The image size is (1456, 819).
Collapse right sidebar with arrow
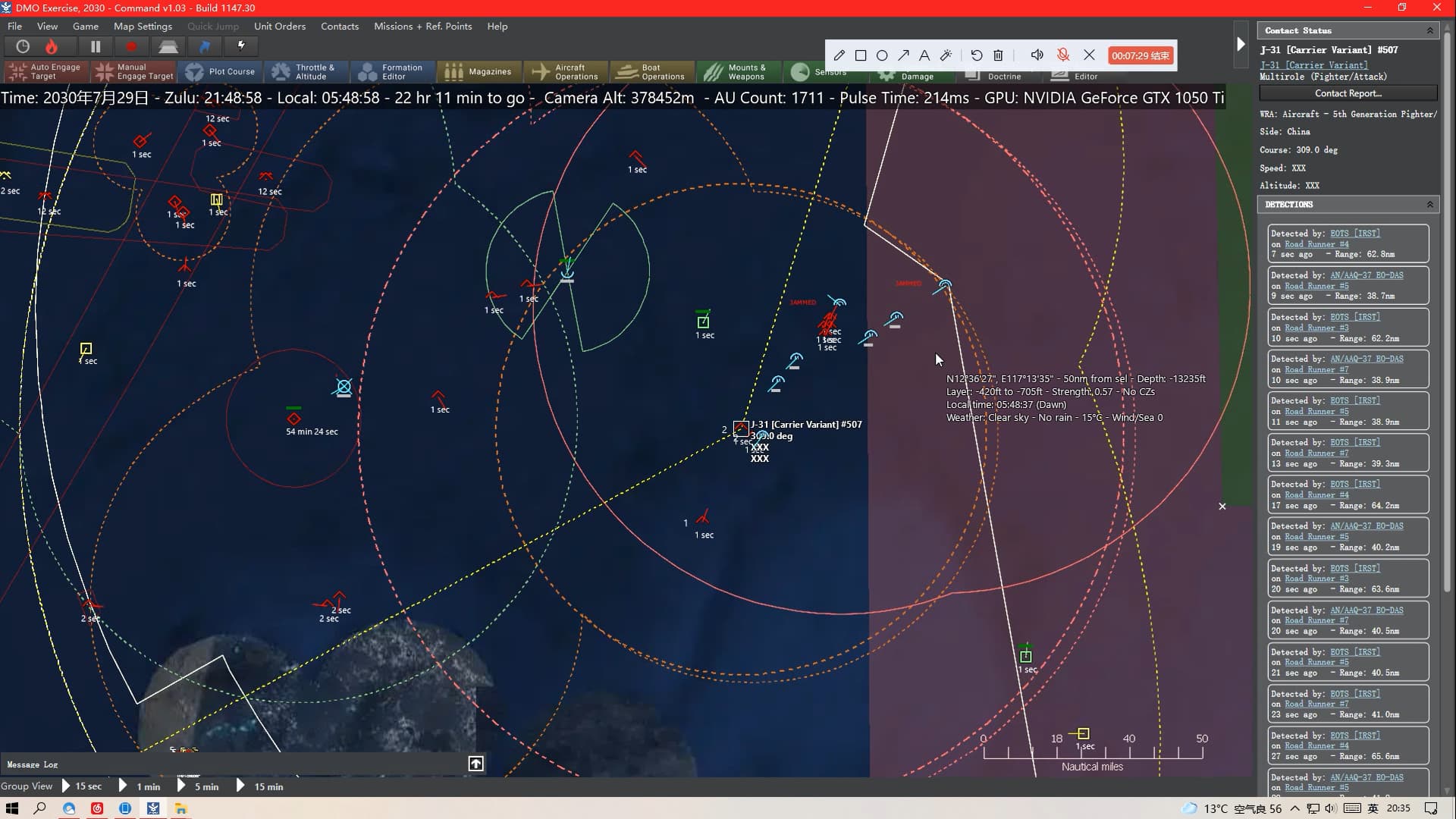1241,44
